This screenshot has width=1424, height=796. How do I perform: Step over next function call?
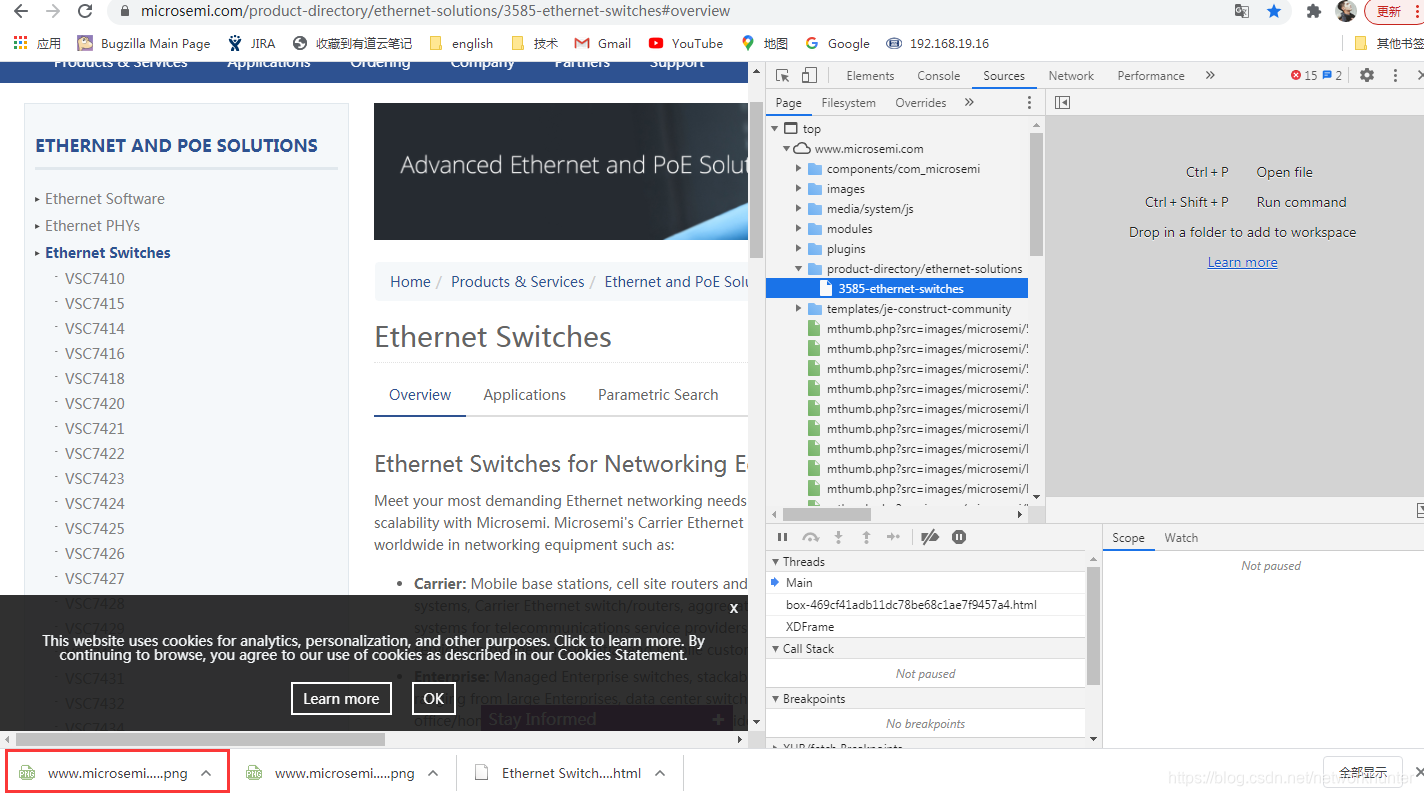(811, 538)
